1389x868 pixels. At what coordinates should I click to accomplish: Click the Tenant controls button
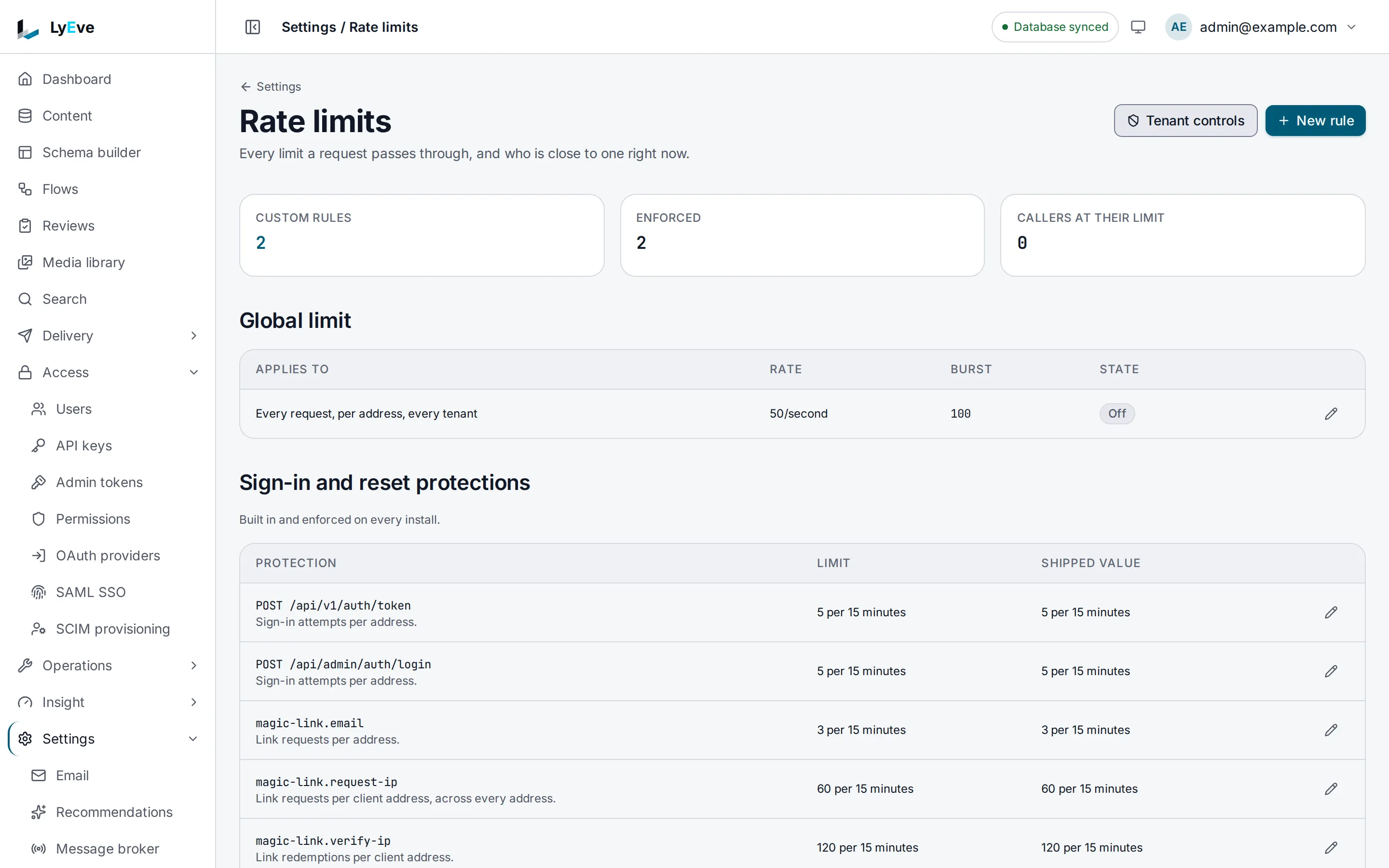click(x=1185, y=121)
